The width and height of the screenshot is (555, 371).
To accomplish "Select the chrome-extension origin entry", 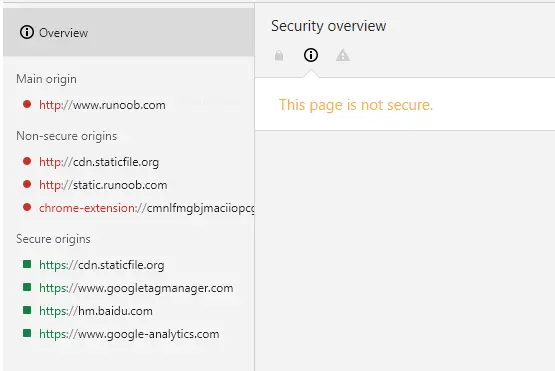I will [147, 208].
